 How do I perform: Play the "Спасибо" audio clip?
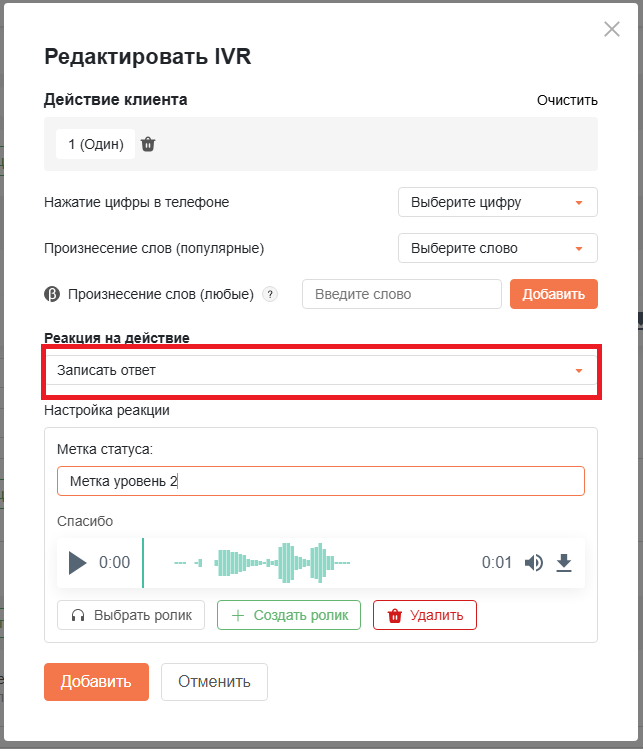pyautogui.click(x=77, y=562)
